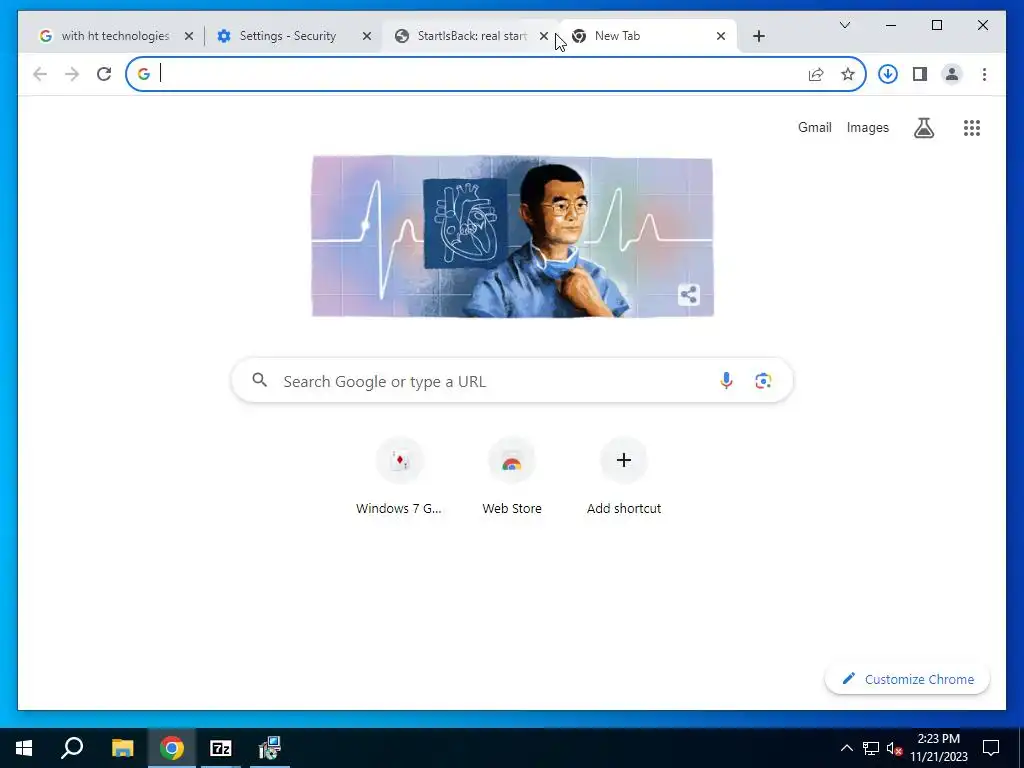Open the Gmail link
This screenshot has height=768, width=1024.
pos(814,127)
